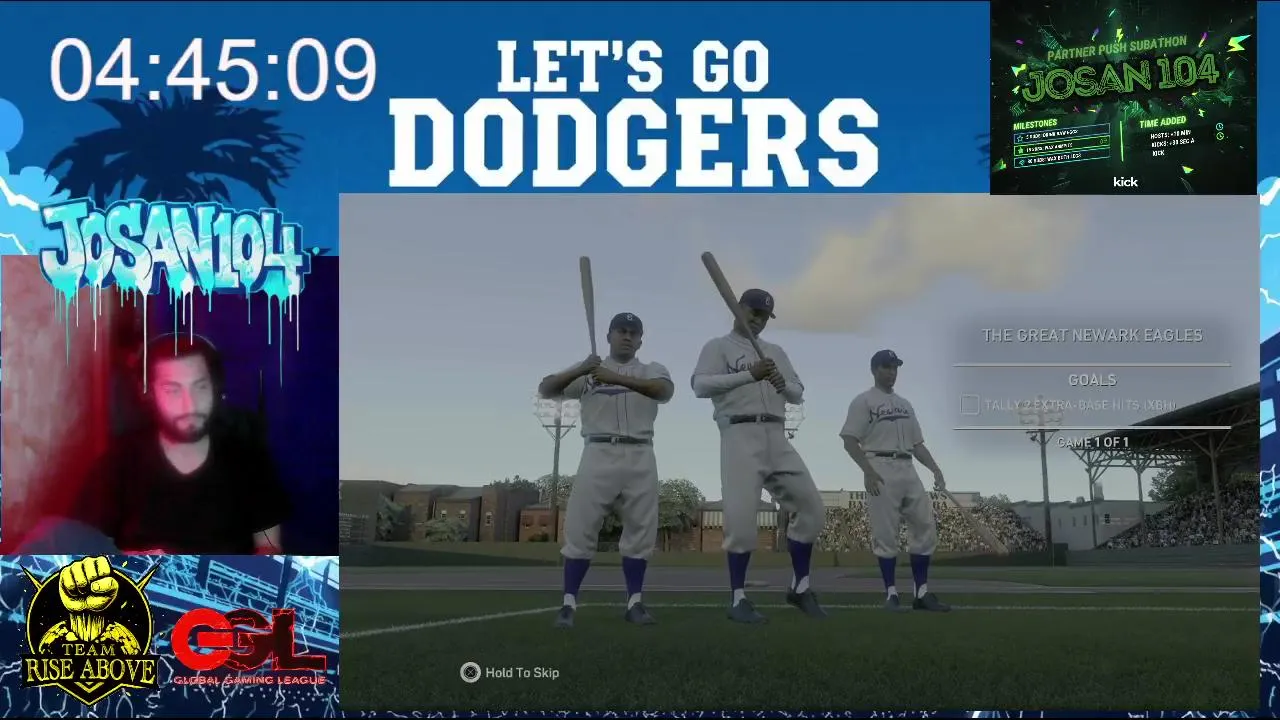Click the first milestone row with star icon
This screenshot has height=720, width=1280.
1062,135
